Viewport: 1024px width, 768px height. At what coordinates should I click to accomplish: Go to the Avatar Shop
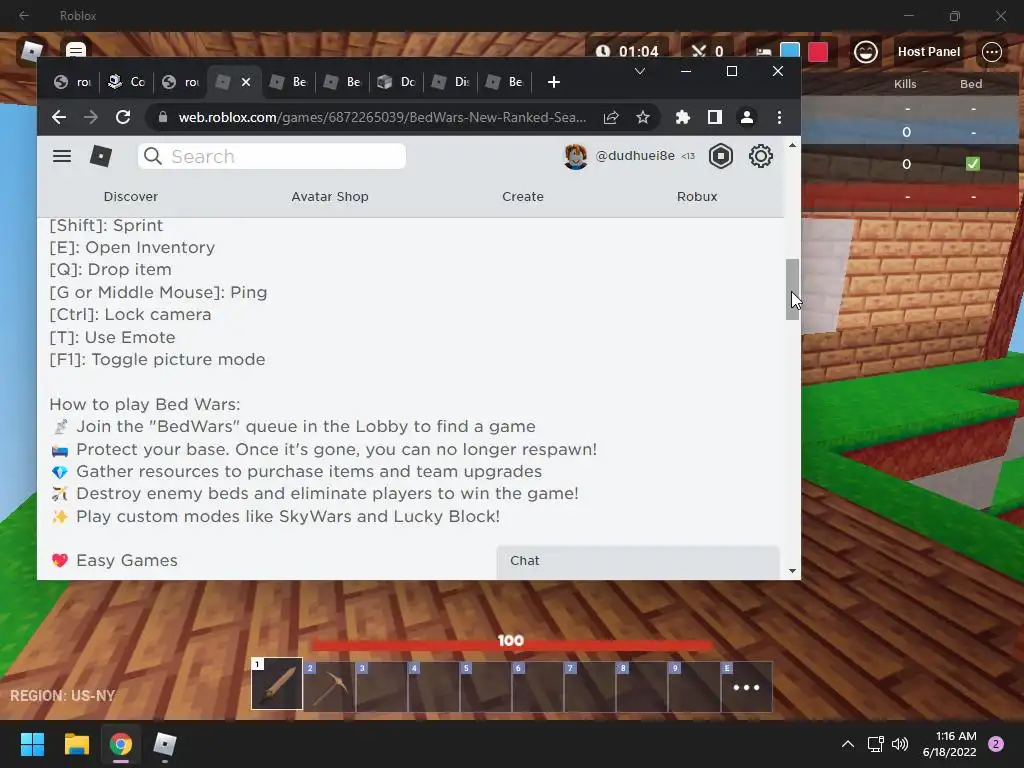click(x=330, y=197)
